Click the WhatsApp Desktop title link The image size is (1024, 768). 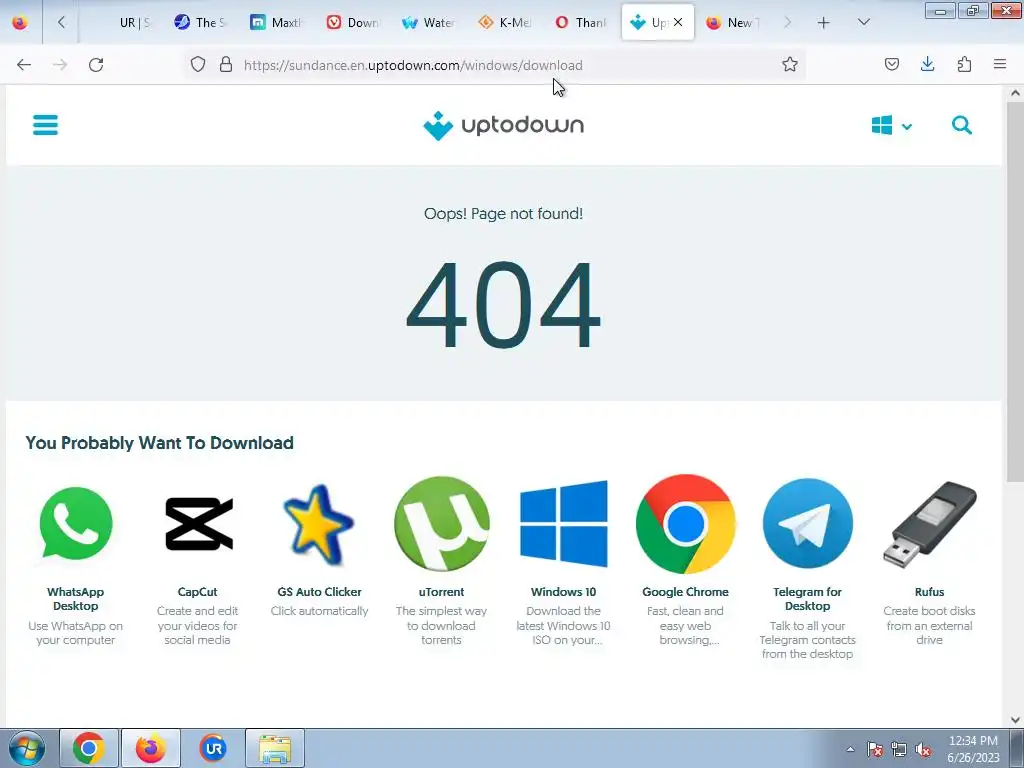click(76, 599)
